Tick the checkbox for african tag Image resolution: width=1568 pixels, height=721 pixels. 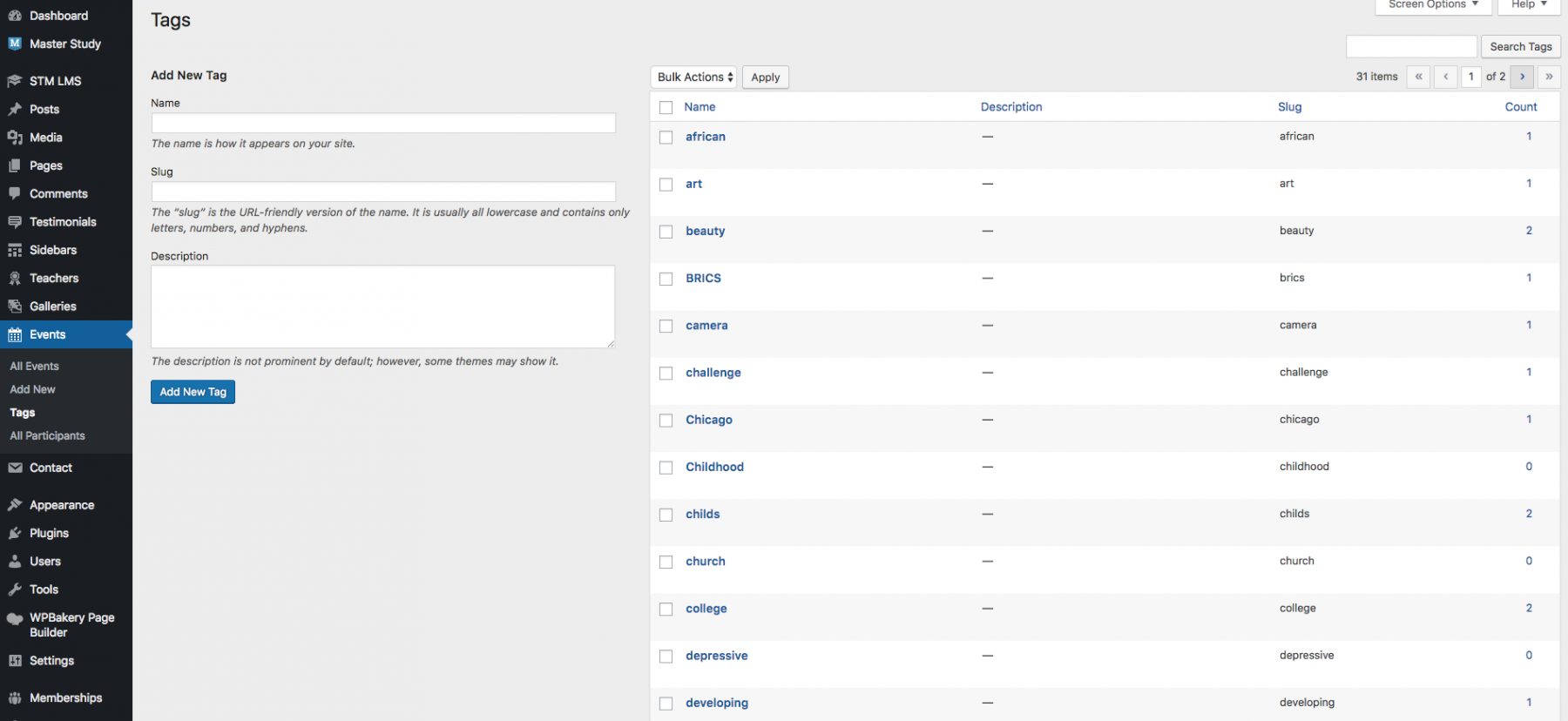(666, 138)
